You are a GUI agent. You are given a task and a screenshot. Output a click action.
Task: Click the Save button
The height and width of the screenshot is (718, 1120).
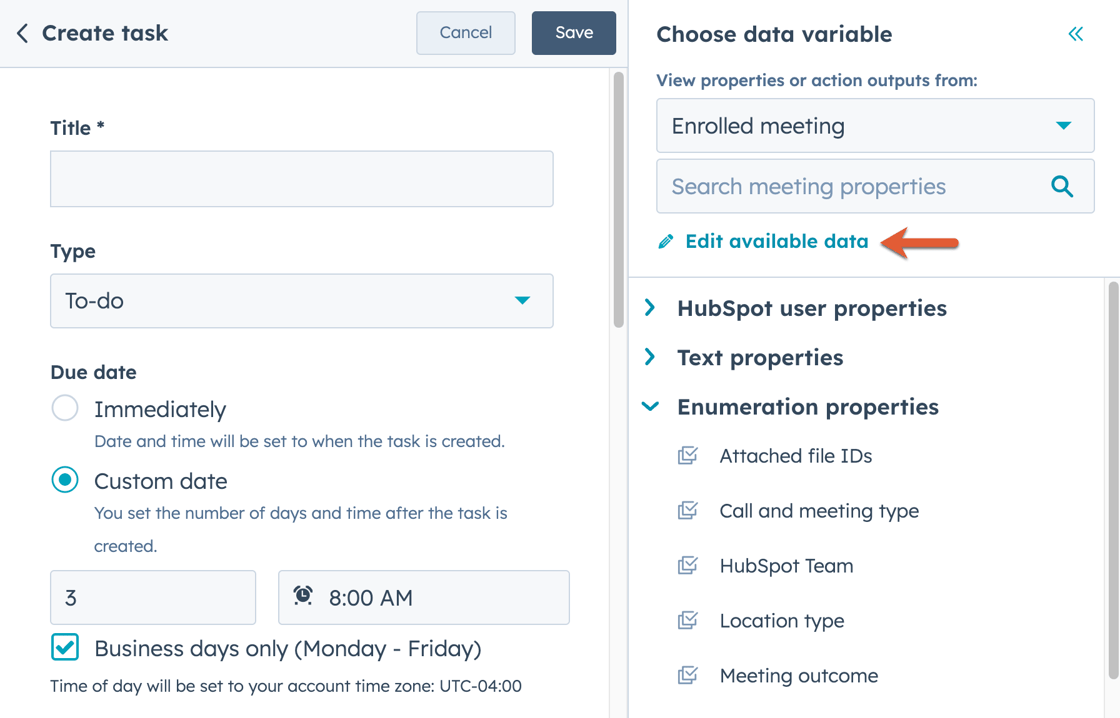pyautogui.click(x=573, y=32)
